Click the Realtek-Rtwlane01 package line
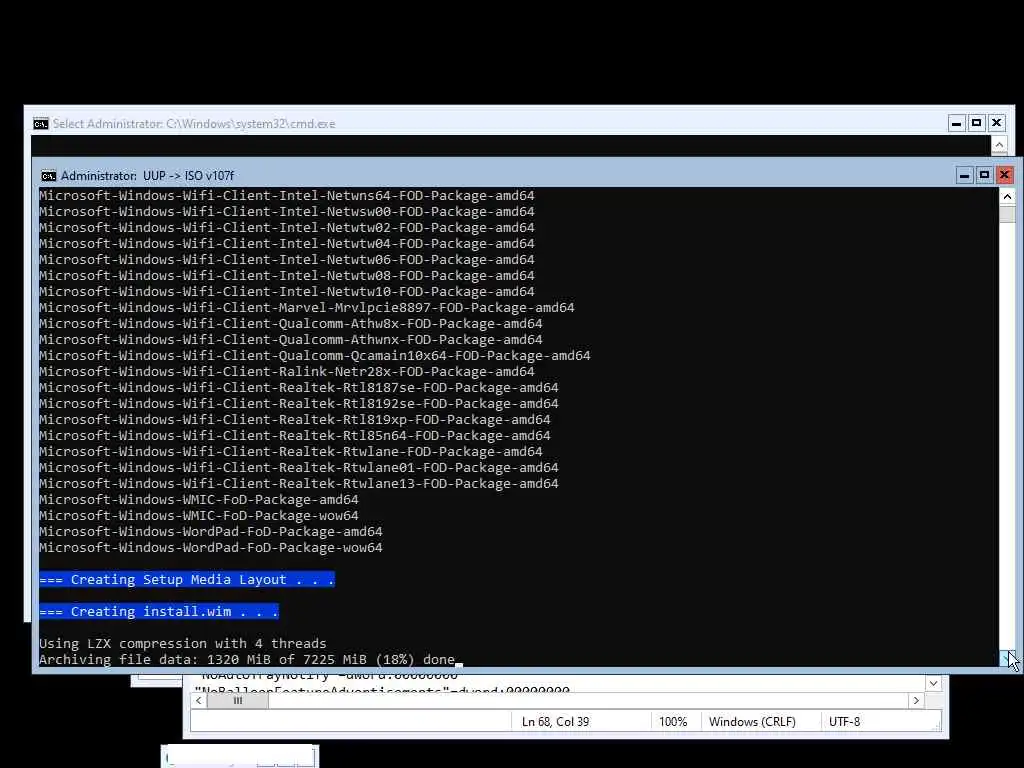Viewport: 1024px width, 768px height. 298,468
